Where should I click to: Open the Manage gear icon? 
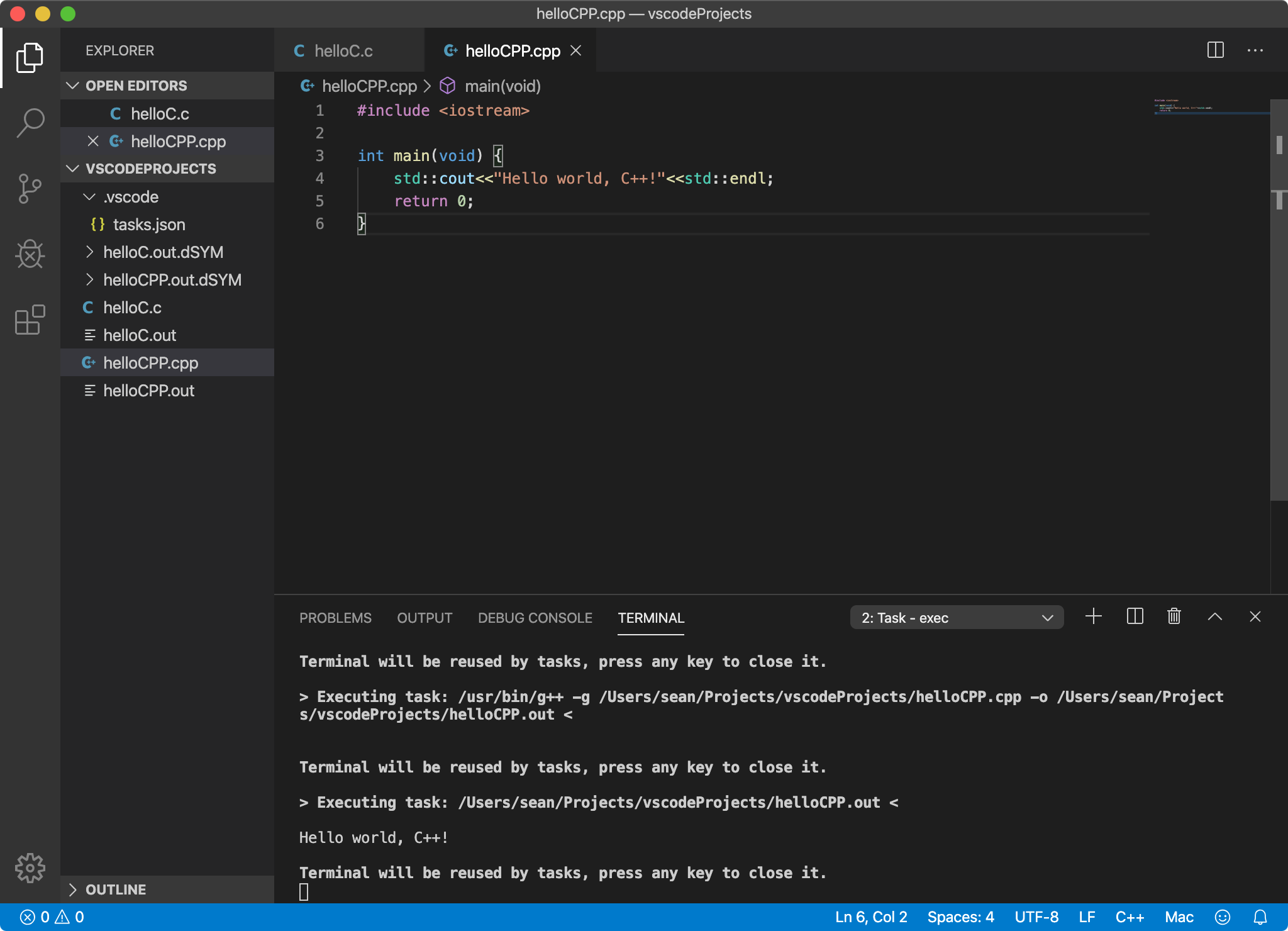[30, 869]
